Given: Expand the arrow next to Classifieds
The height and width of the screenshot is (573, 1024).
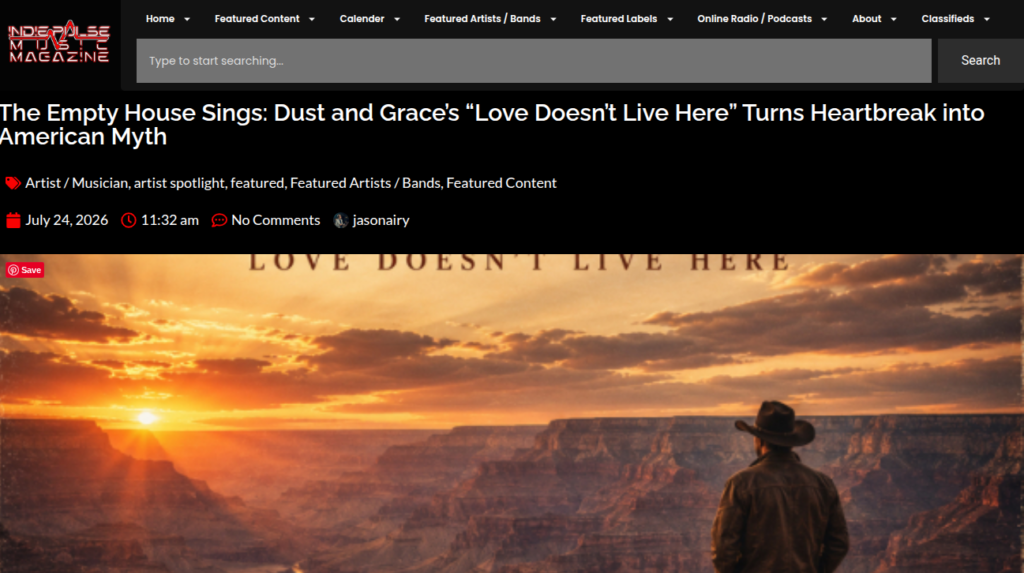Looking at the screenshot, I should (x=987, y=20).
